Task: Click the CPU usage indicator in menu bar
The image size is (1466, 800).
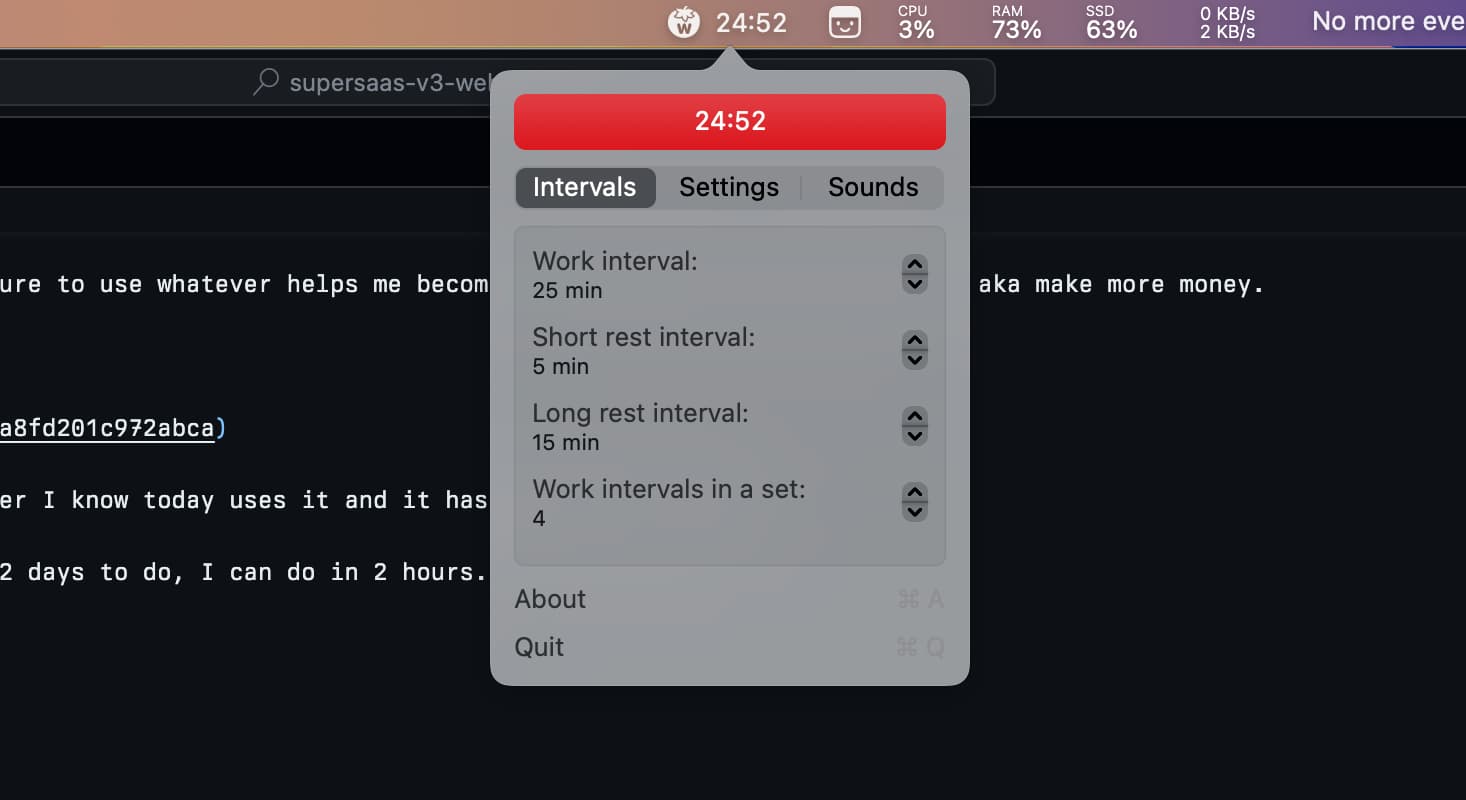Action: [915, 22]
